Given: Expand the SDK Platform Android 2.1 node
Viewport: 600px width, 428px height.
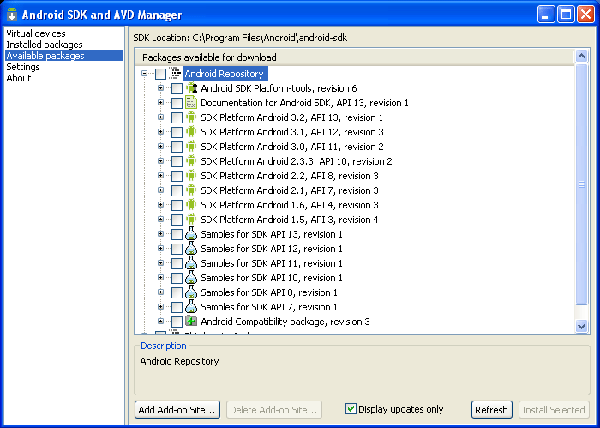Looking at the screenshot, I should (161, 190).
